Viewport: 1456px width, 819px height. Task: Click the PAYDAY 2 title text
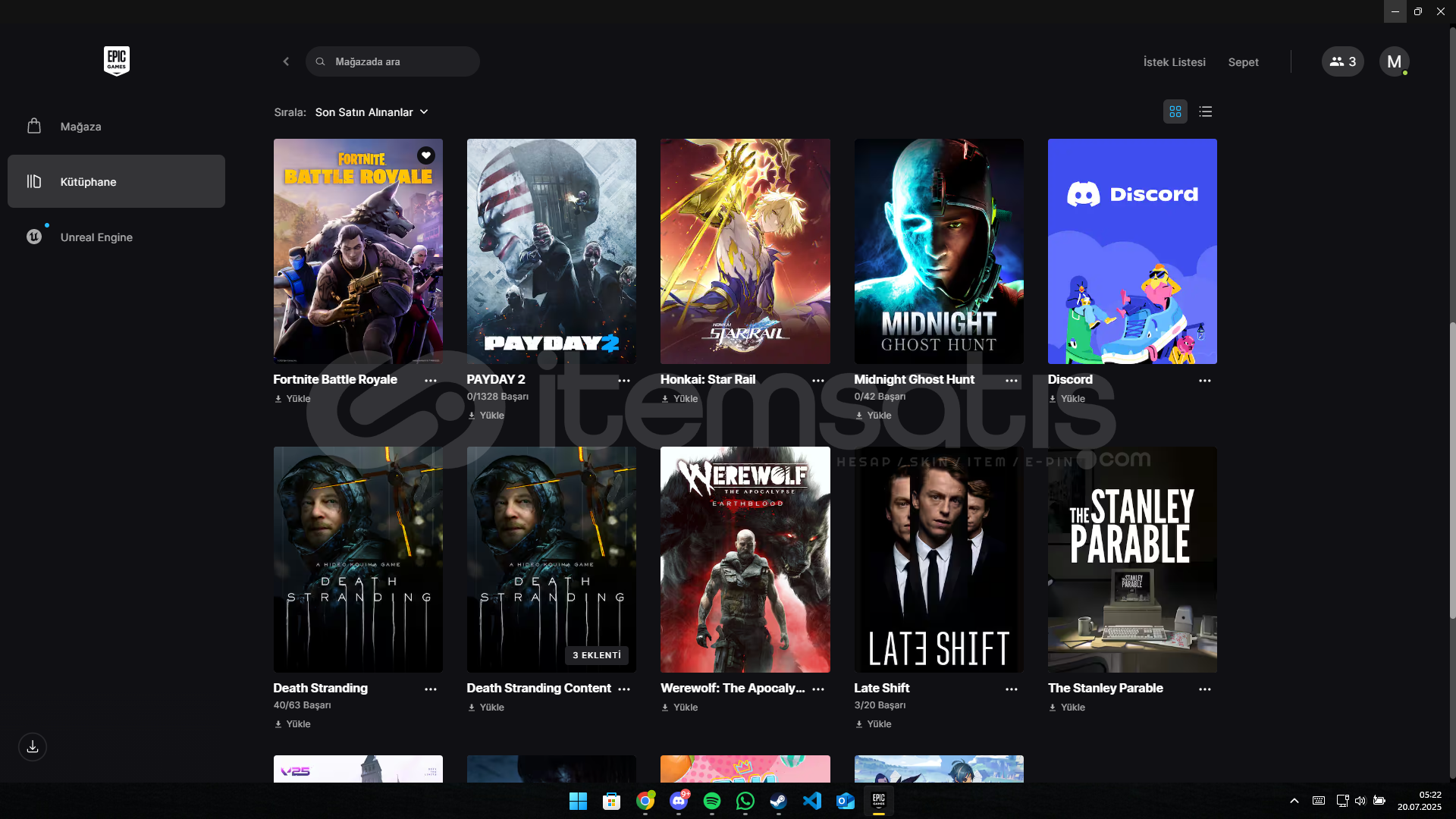496,379
